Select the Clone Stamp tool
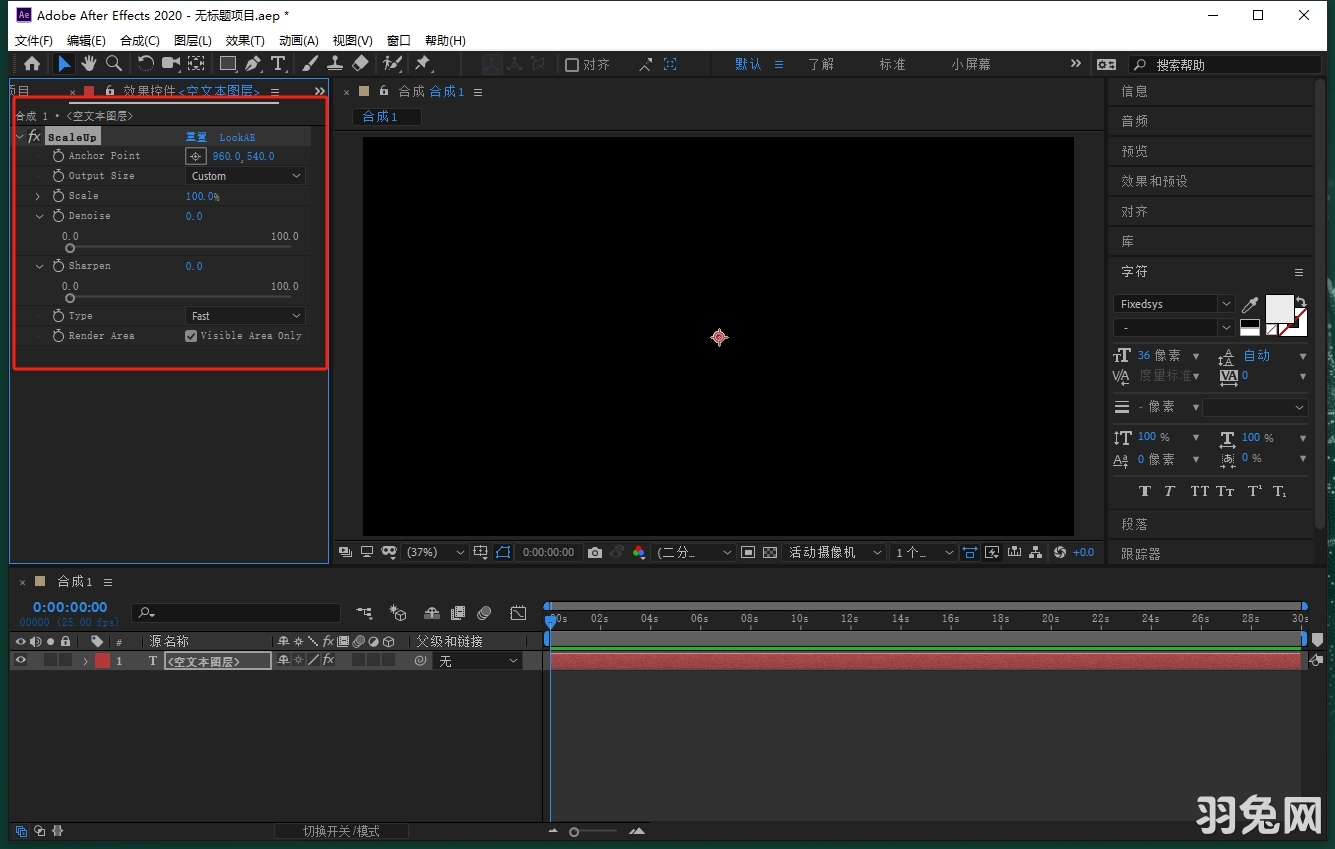 pos(335,64)
